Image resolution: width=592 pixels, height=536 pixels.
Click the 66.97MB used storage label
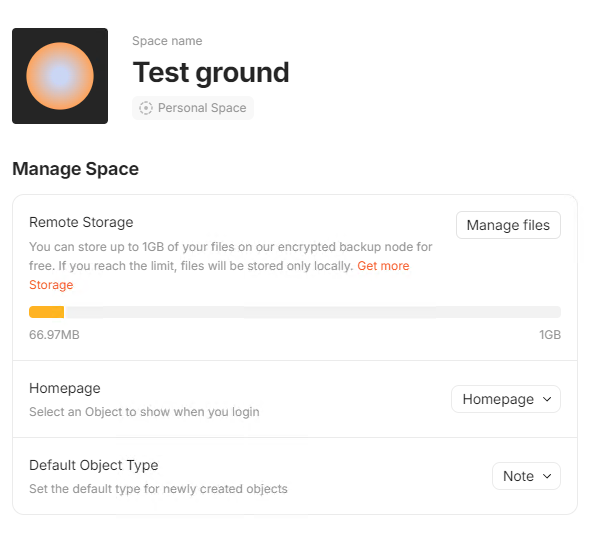[x=54, y=335]
